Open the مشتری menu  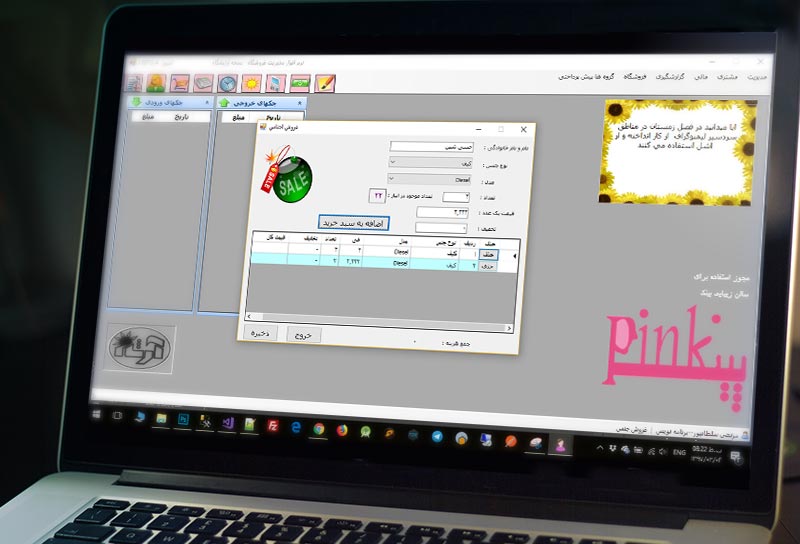pos(727,76)
